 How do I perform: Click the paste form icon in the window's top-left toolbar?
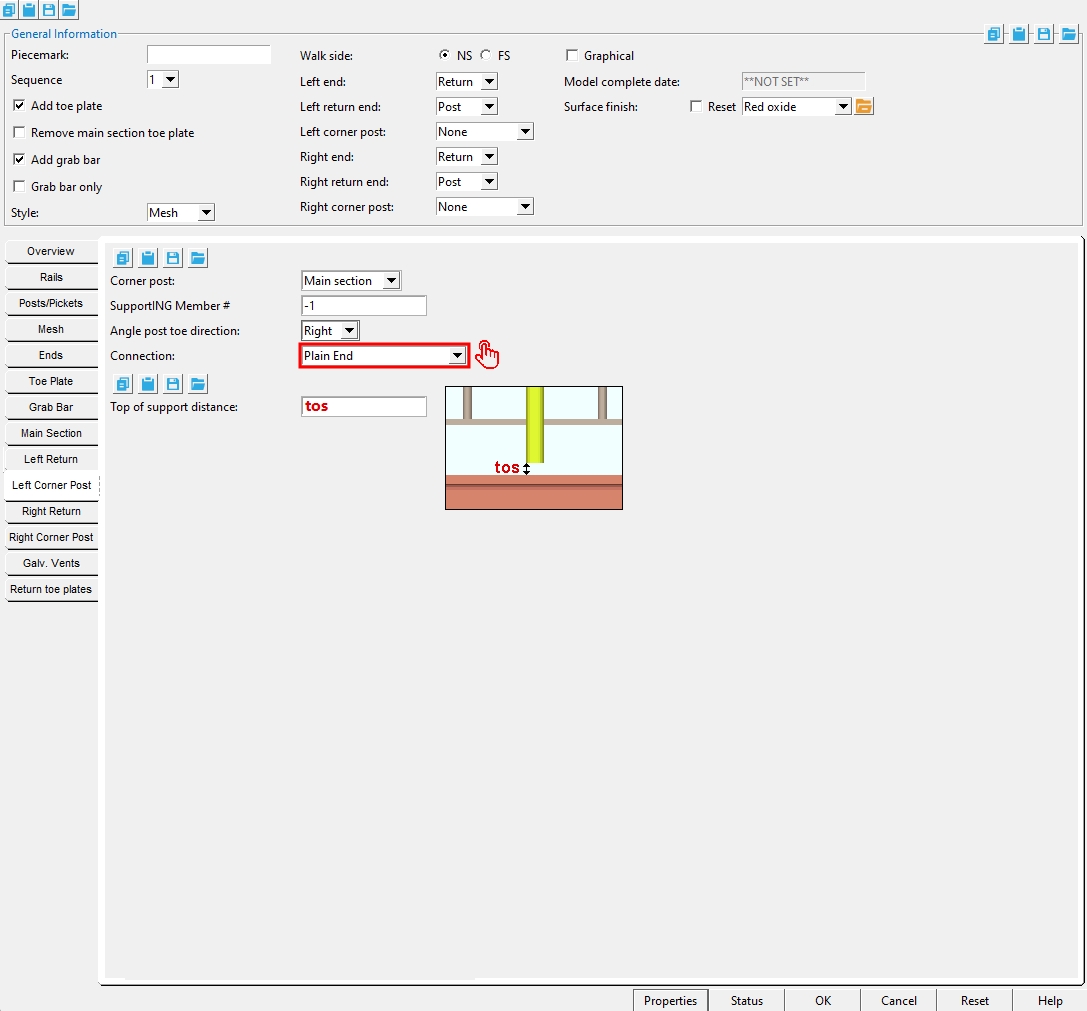point(28,9)
